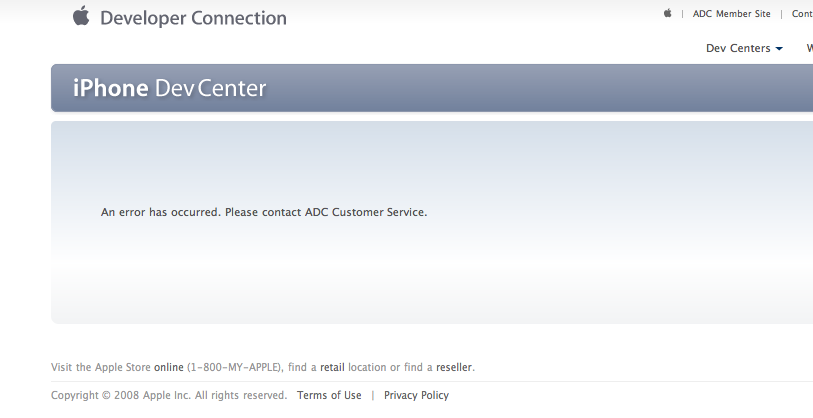Open the 'retail' location link
Viewport: 813px width, 418px height.
click(332, 367)
